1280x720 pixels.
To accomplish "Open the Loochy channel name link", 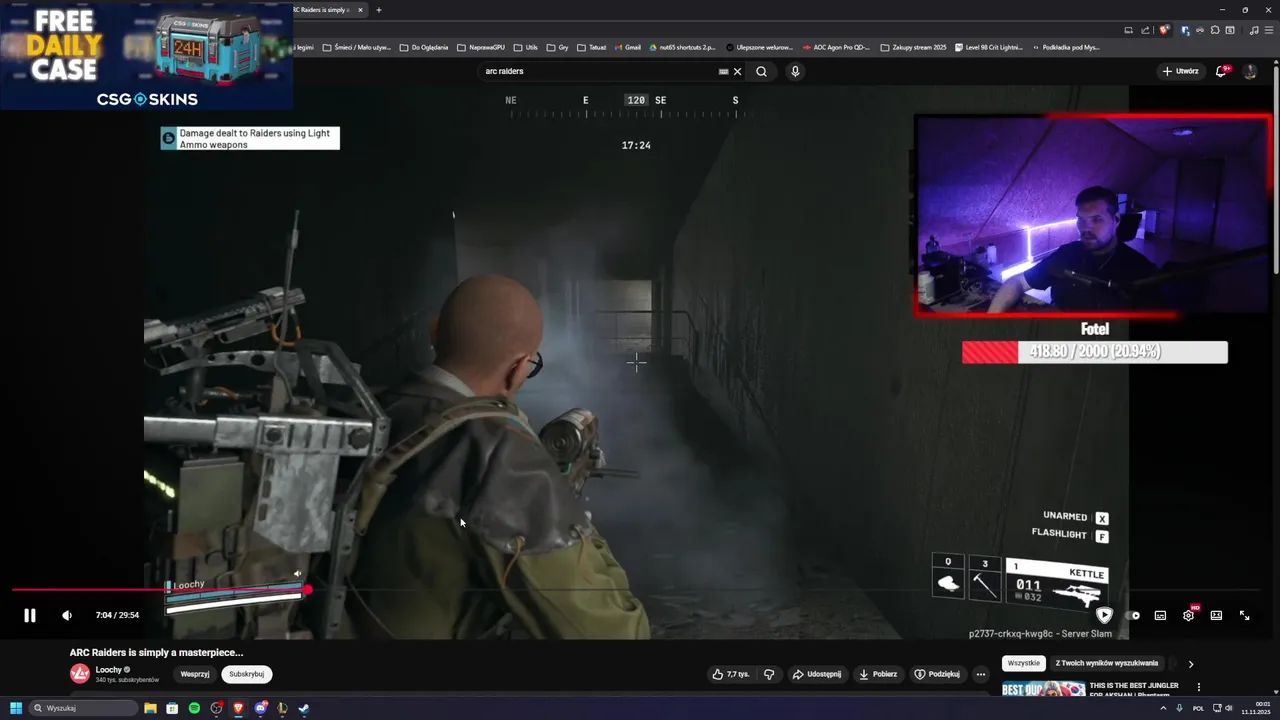I will click(108, 669).
